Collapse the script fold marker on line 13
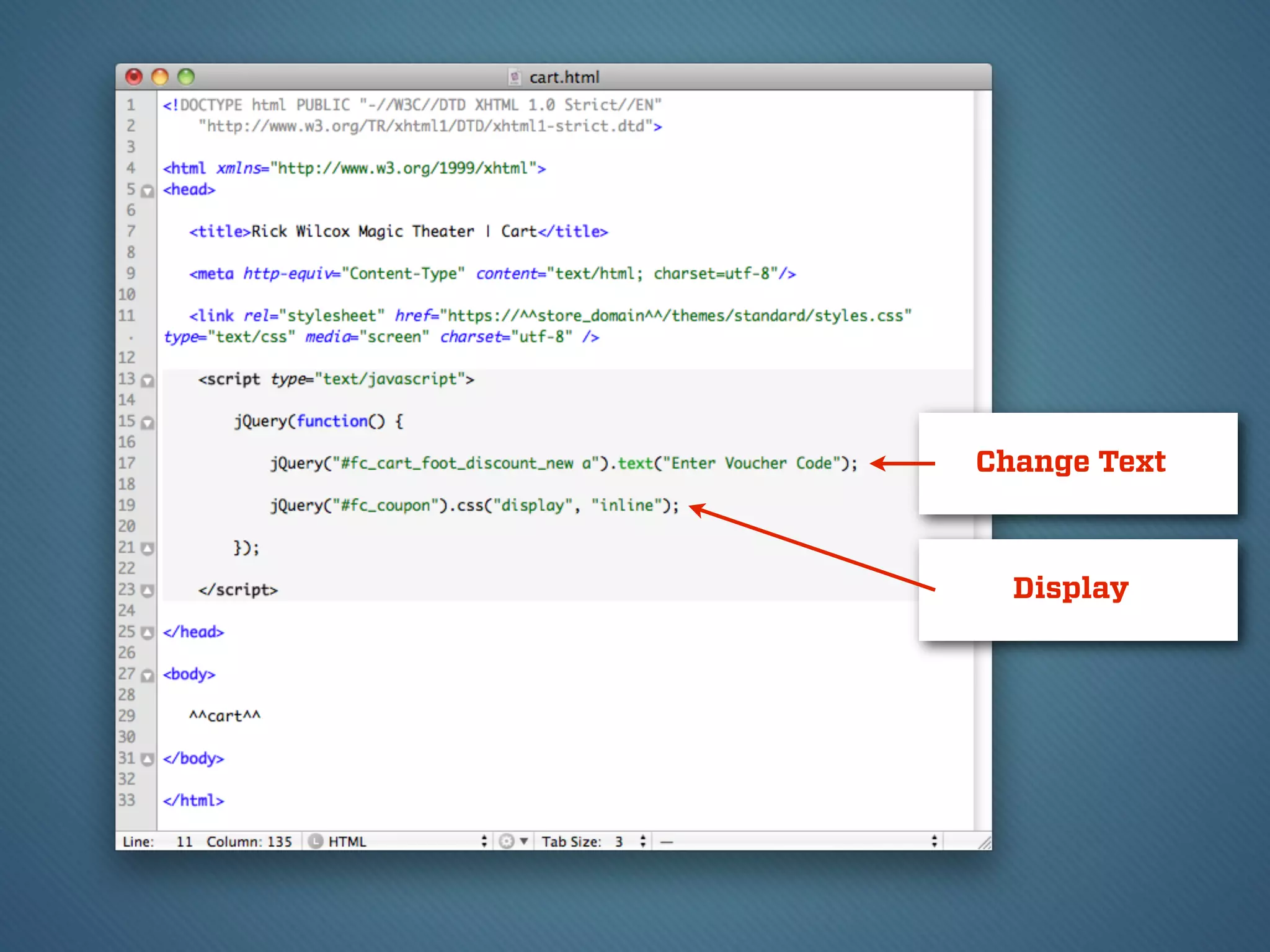Screen dimensions: 1270x952 click(147, 381)
